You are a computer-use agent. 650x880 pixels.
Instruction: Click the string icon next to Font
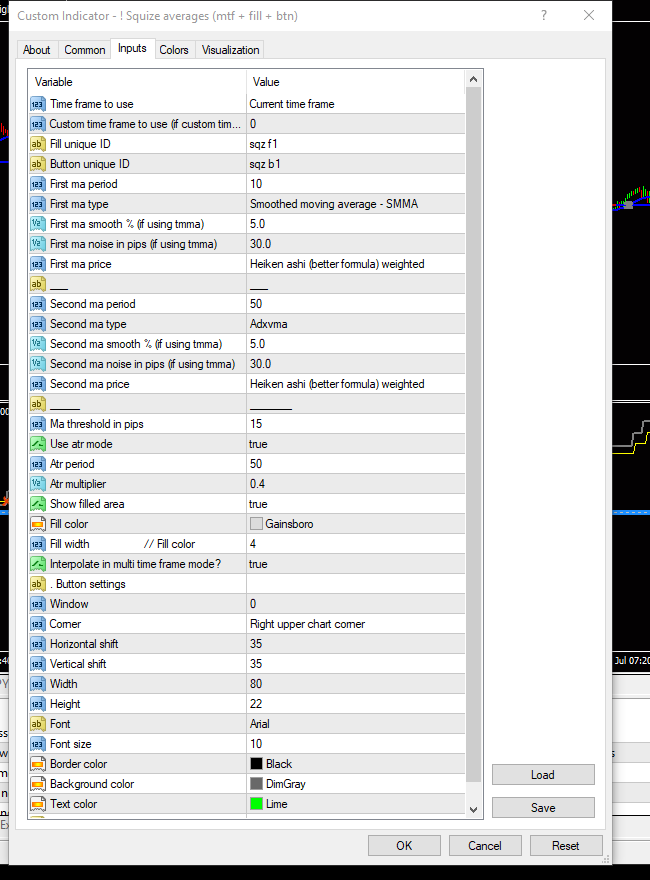38,724
